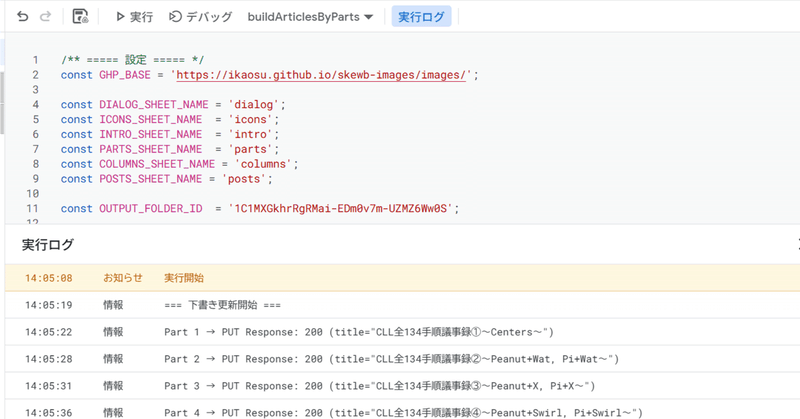Click the お知らせ log level label
The image size is (800, 419).
coord(123,278)
